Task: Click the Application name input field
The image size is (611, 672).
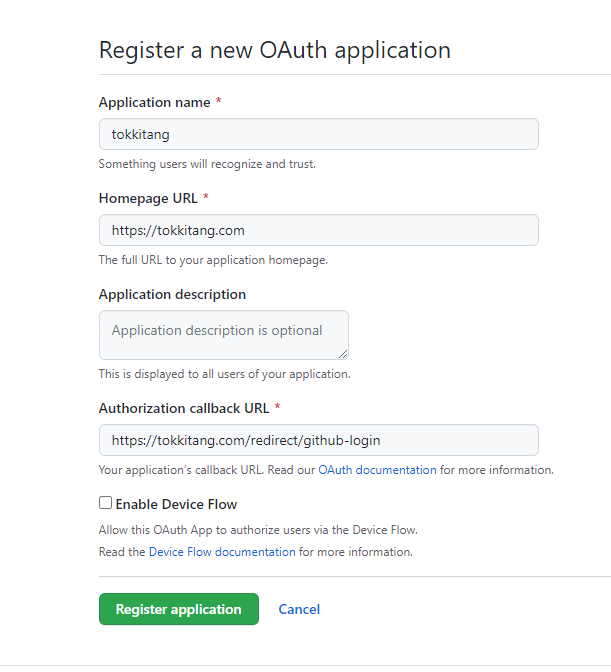Action: (318, 134)
